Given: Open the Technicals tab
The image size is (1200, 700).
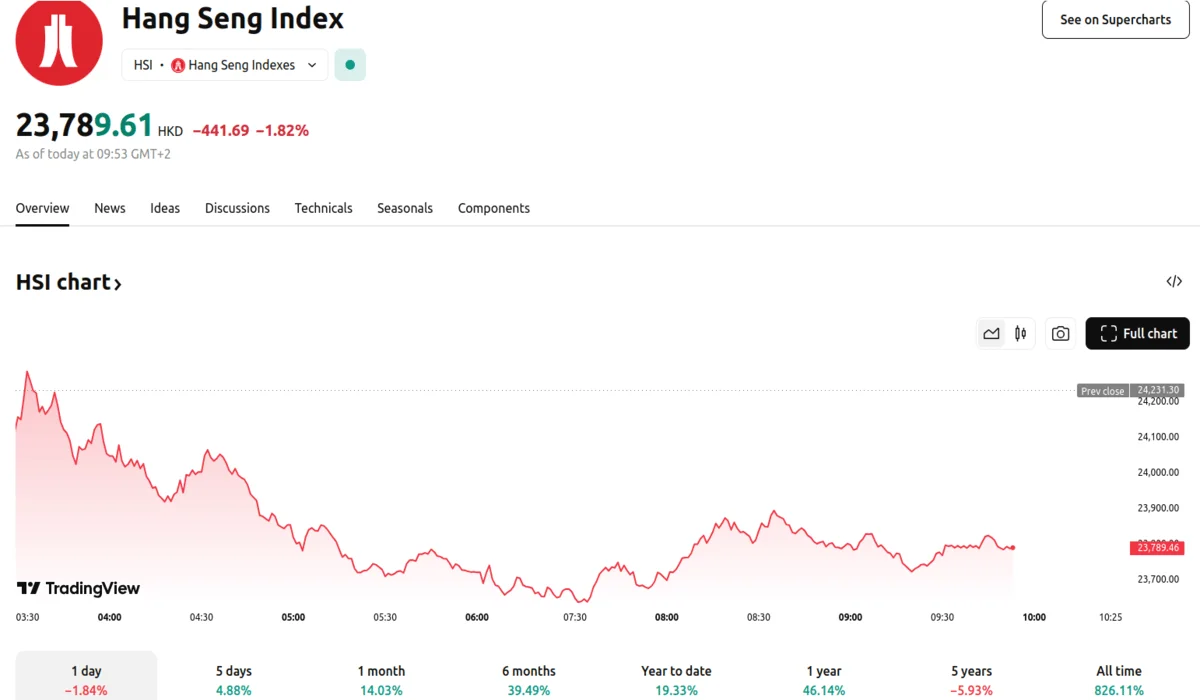Looking at the screenshot, I should (323, 208).
